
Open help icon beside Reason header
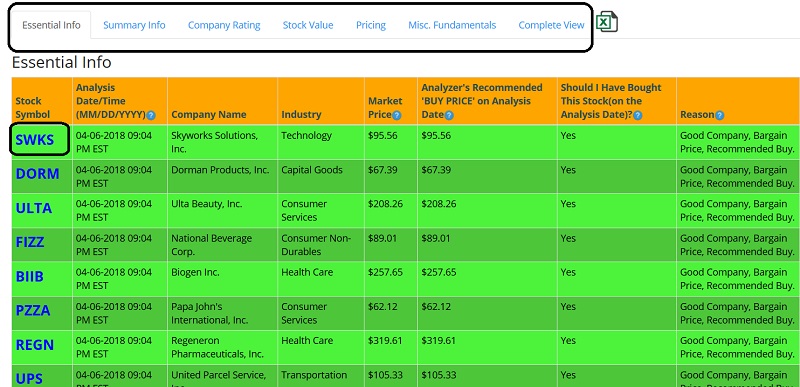tap(719, 115)
